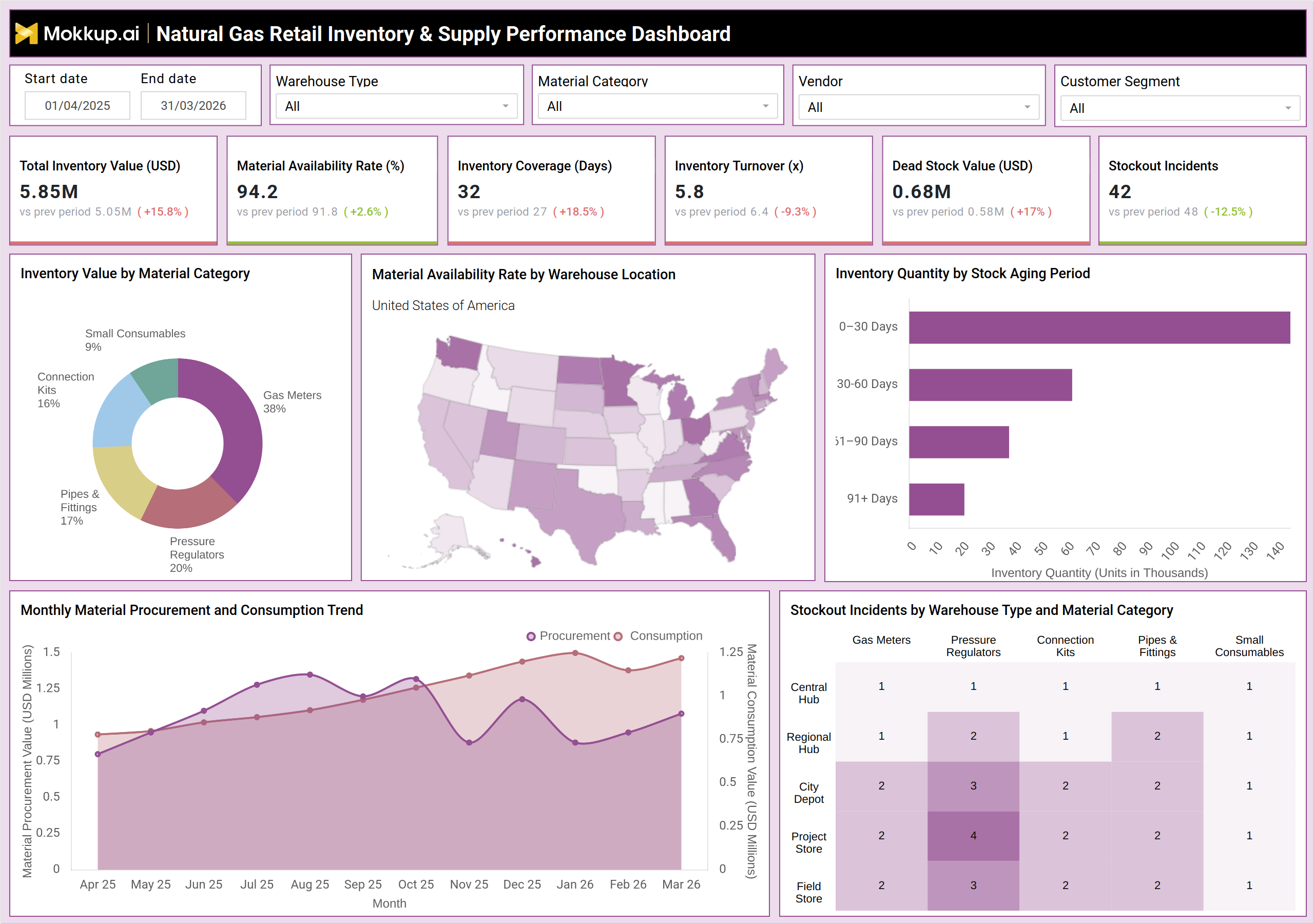Click the 91+ Days bar
1314x924 pixels.
tap(936, 499)
